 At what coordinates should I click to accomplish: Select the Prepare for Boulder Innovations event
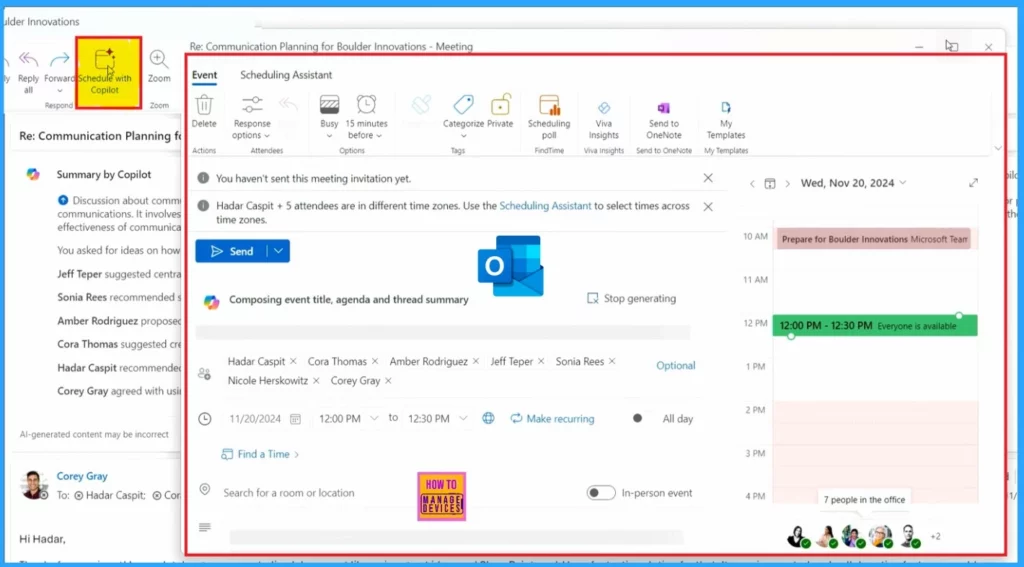click(x=873, y=239)
